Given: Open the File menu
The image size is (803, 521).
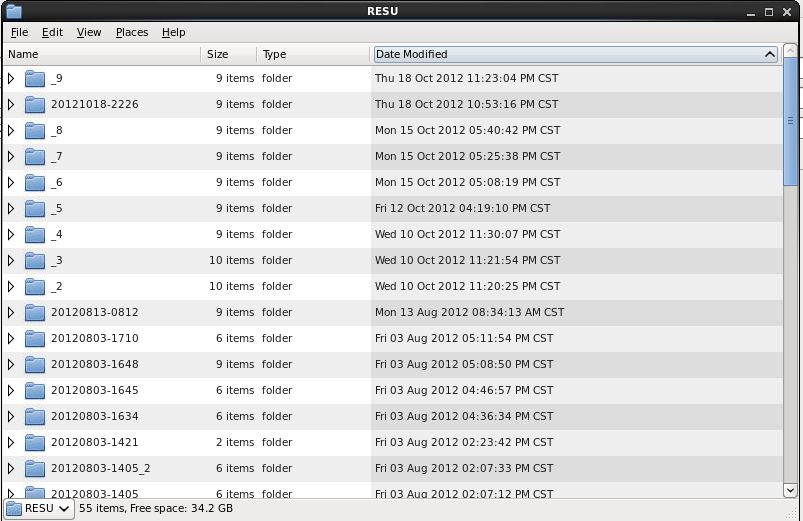Looking at the screenshot, I should (19, 32).
